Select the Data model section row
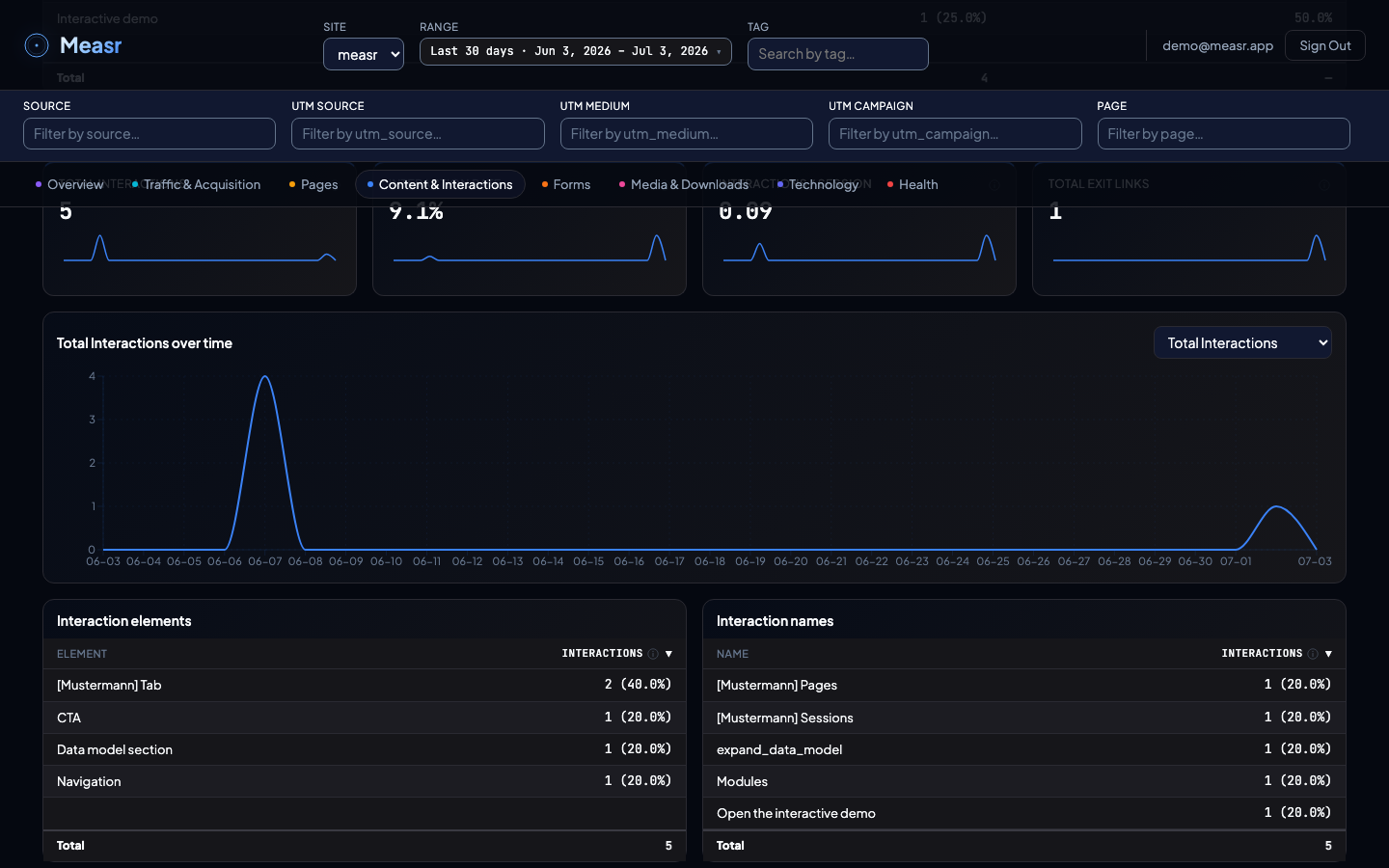The image size is (1389, 868). (365, 749)
